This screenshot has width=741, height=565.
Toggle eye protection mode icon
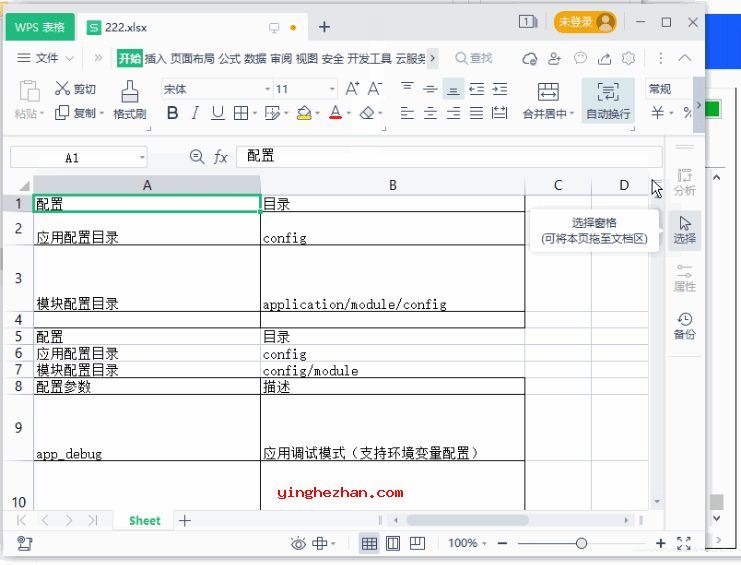coord(298,543)
